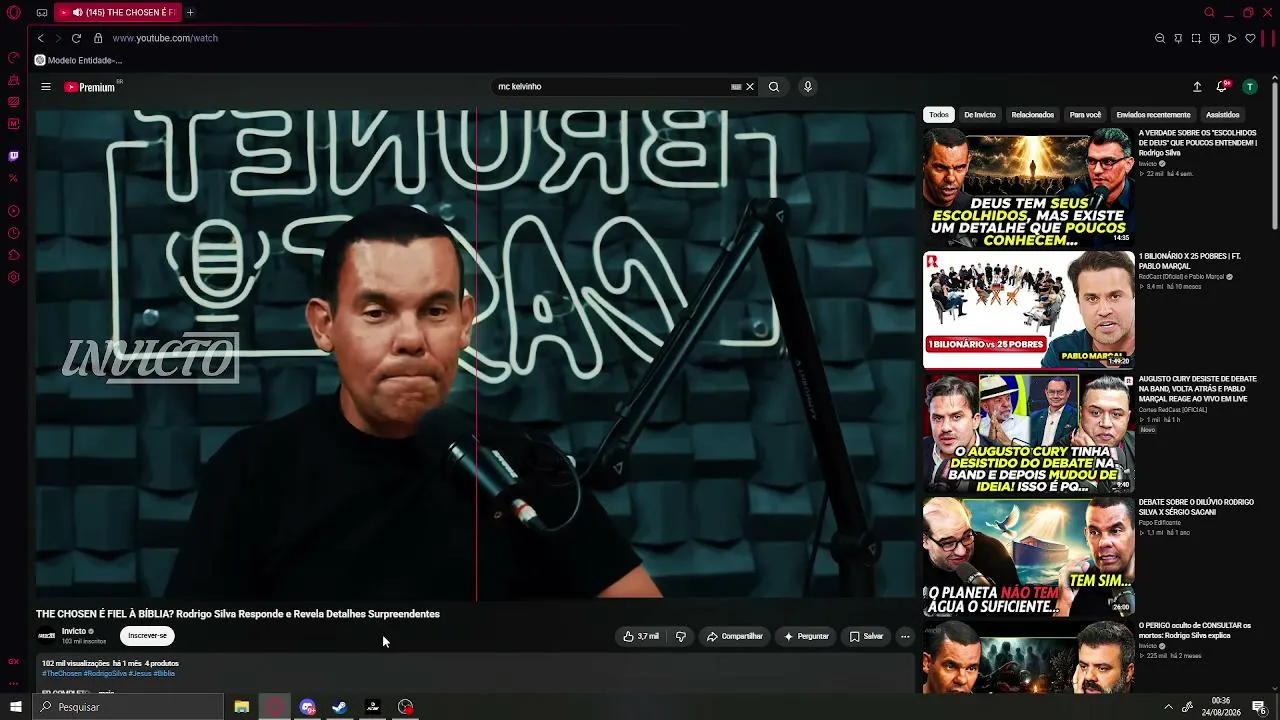Open page zoom magnifier in address bar
This screenshot has height=720, width=1280.
click(x=1160, y=38)
